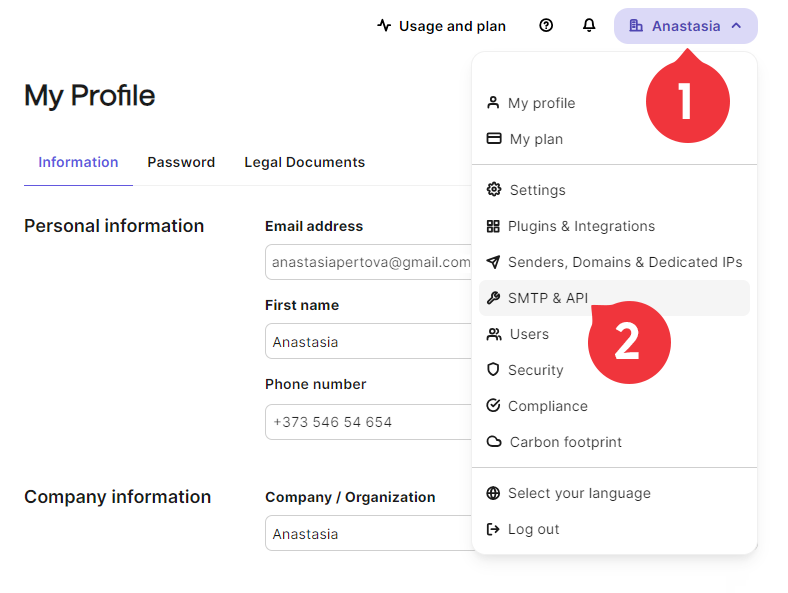Switch to the Password tab

(181, 162)
